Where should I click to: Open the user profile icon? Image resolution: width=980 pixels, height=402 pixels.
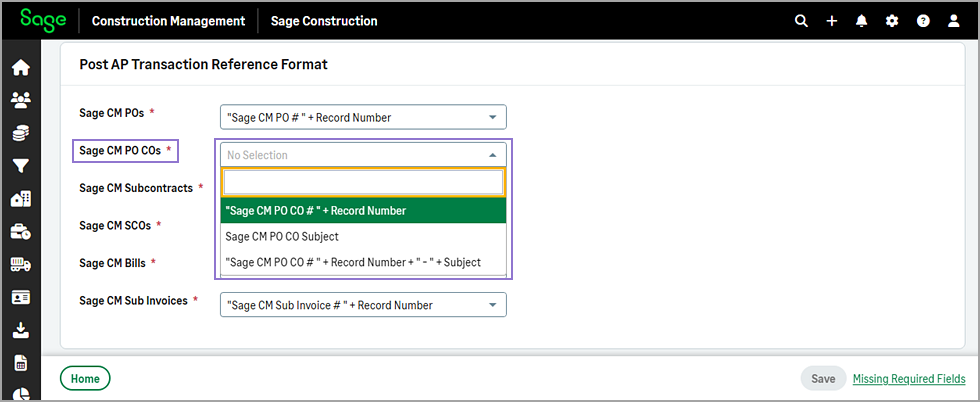[953, 21]
